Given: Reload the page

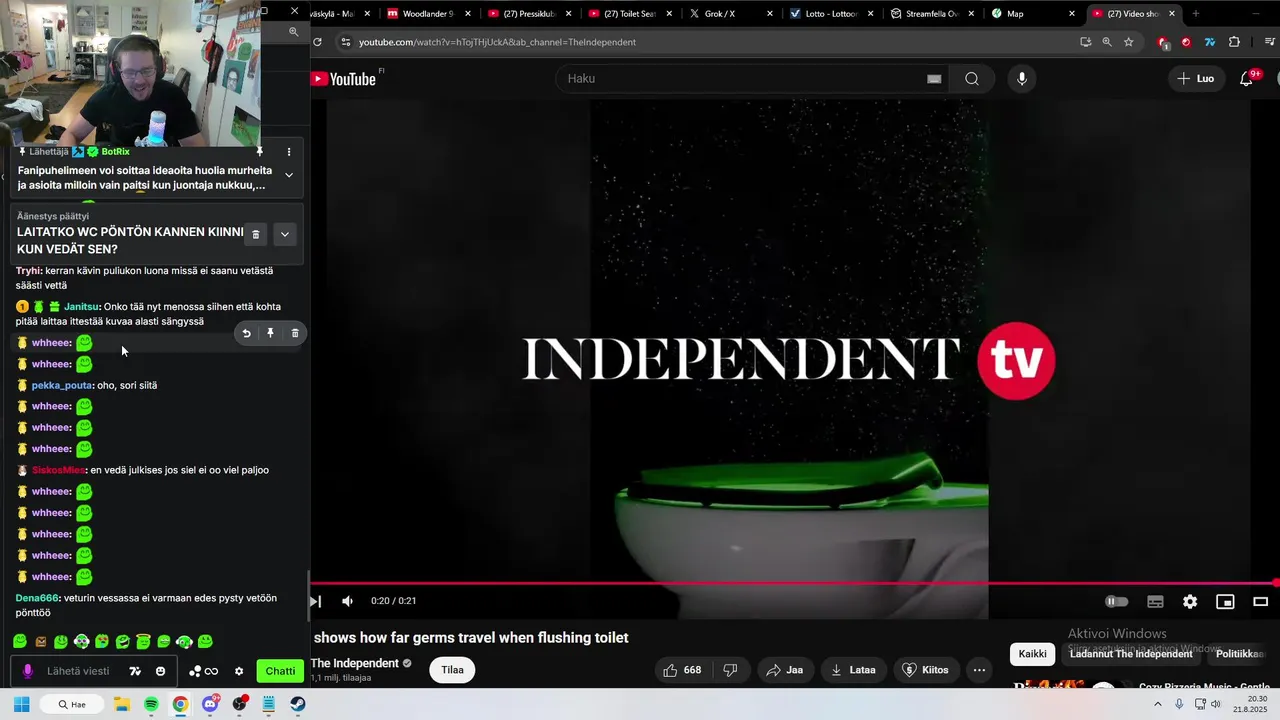Looking at the screenshot, I should click(x=317, y=42).
